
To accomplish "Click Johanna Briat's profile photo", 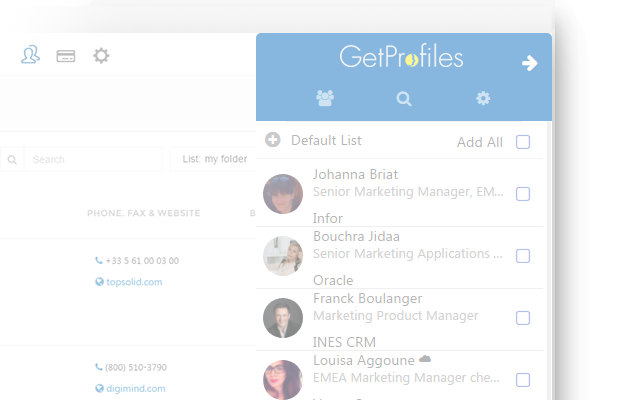I will pyautogui.click(x=283, y=194).
